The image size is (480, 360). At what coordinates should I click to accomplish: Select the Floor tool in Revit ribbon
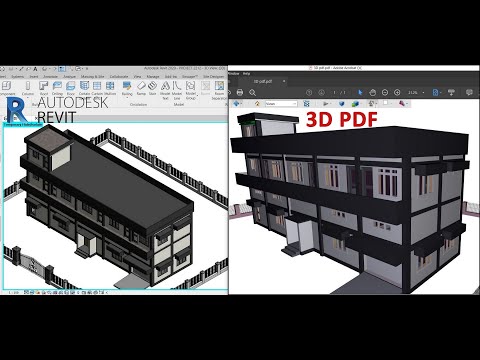[70, 88]
